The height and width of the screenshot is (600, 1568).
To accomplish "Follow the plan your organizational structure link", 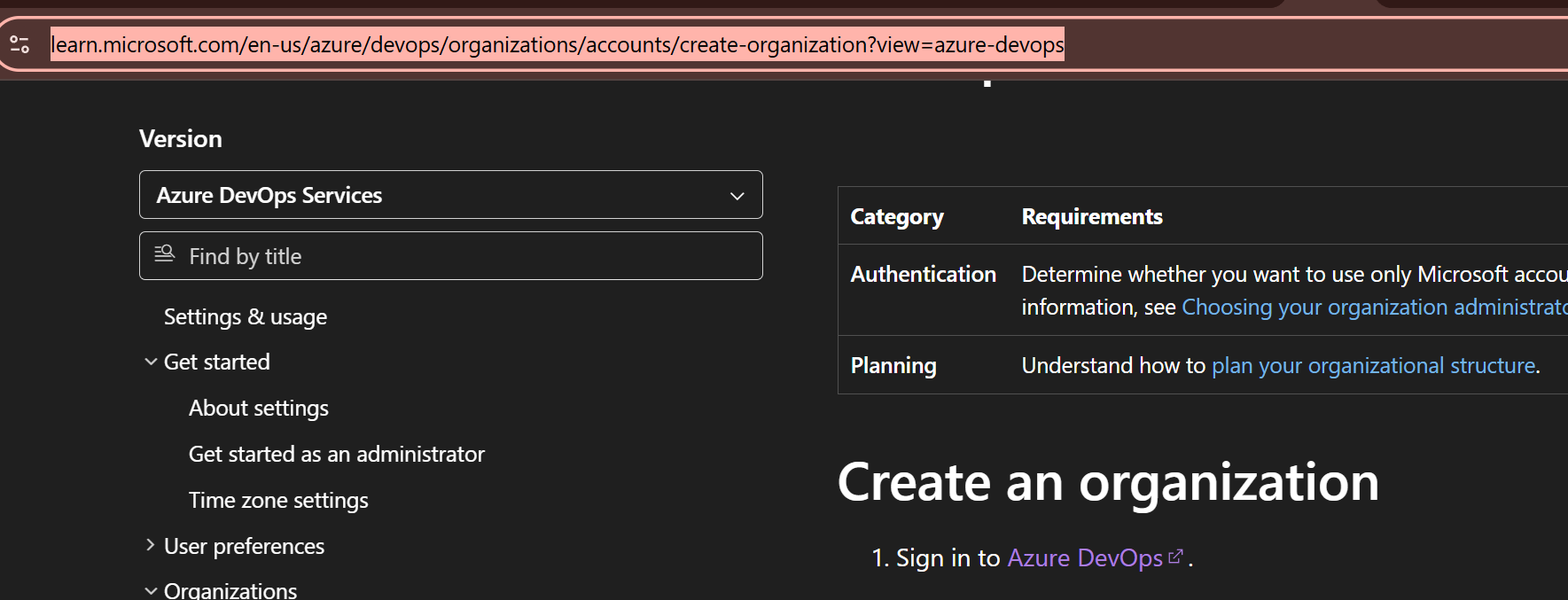I will point(1373,365).
